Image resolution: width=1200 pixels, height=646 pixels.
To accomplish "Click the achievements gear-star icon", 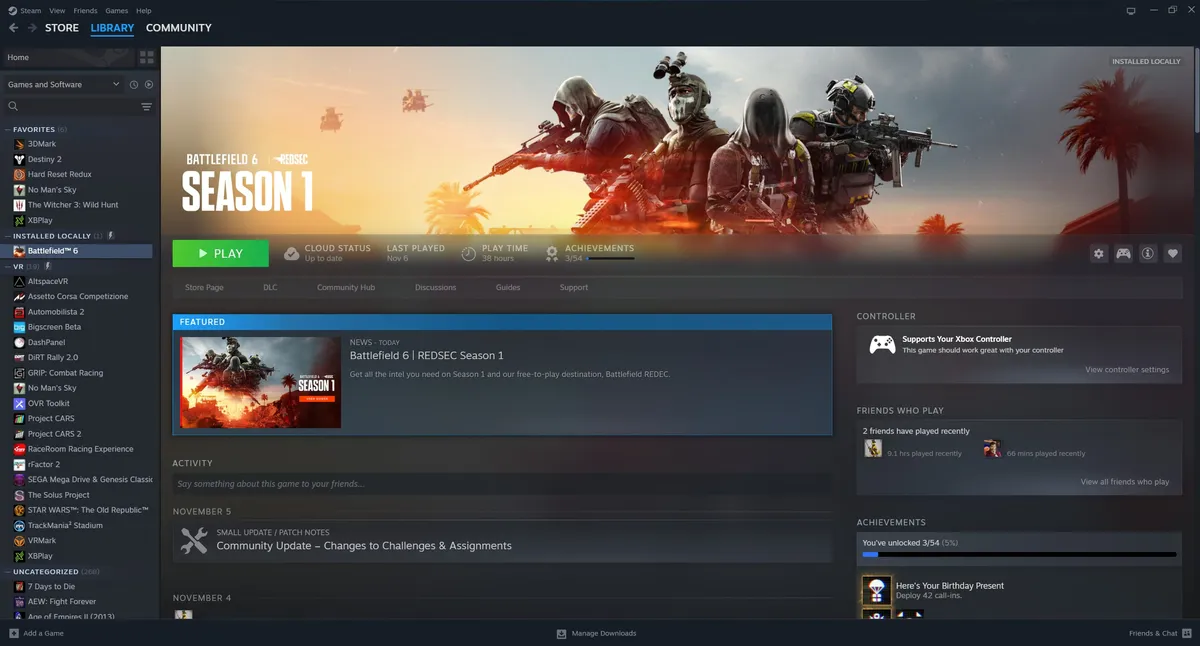I will pyautogui.click(x=552, y=253).
